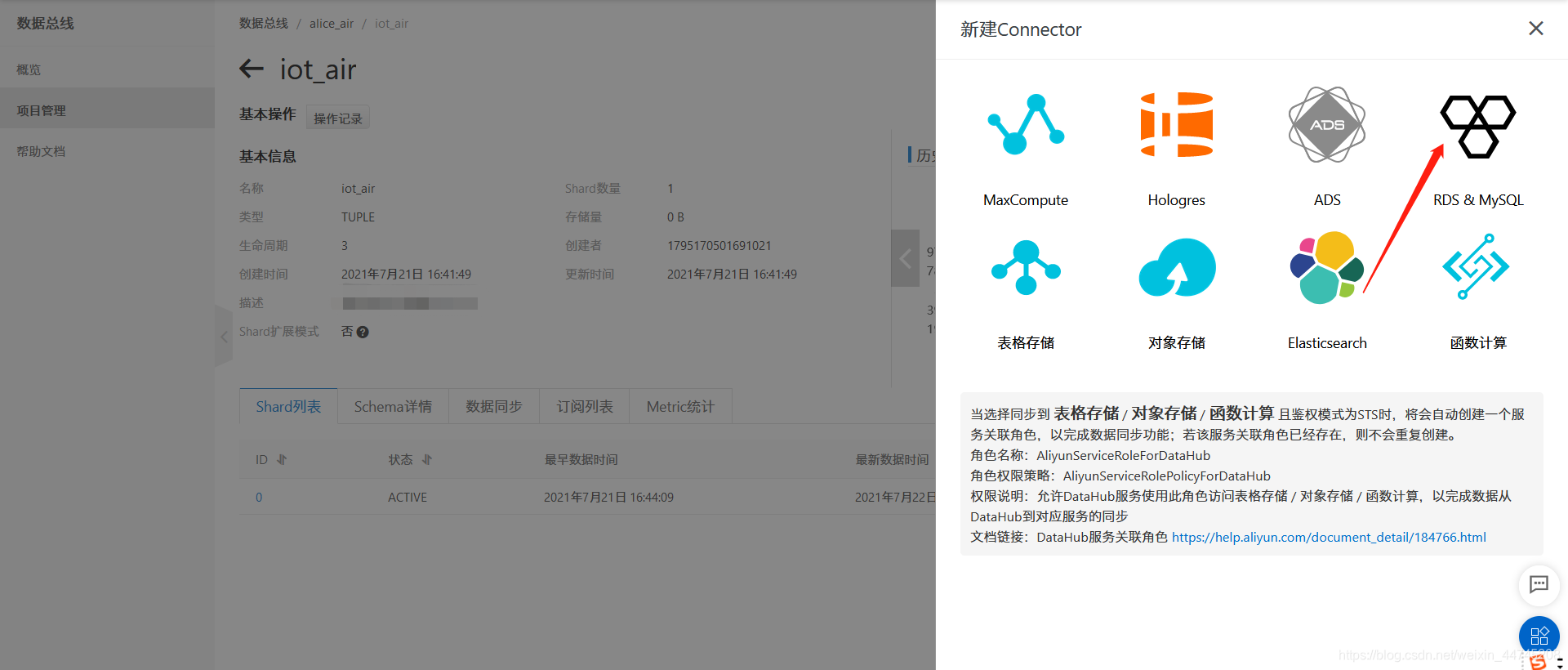Select the MaxCompute connector icon
This screenshot has height=670, width=1568.
[x=1026, y=124]
